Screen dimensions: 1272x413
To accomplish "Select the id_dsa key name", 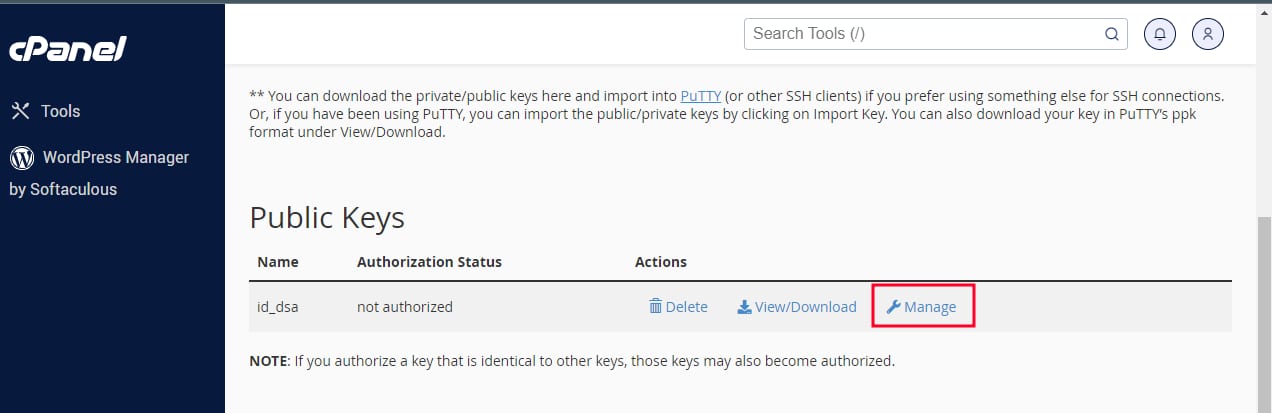I will point(278,307).
